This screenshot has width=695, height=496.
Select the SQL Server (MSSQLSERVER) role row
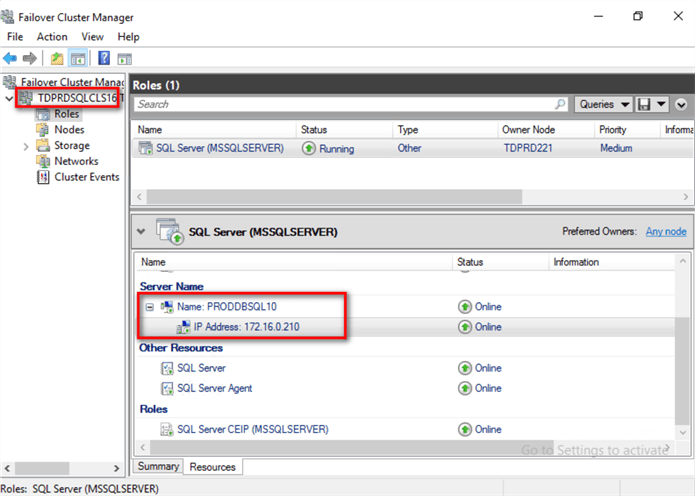point(413,148)
